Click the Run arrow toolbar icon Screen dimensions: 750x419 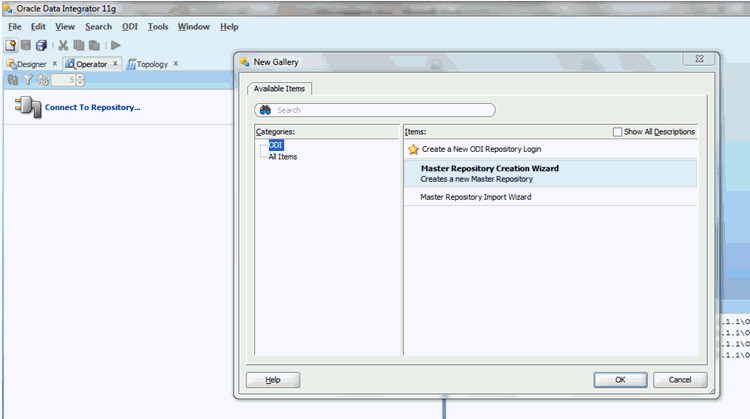(116, 45)
